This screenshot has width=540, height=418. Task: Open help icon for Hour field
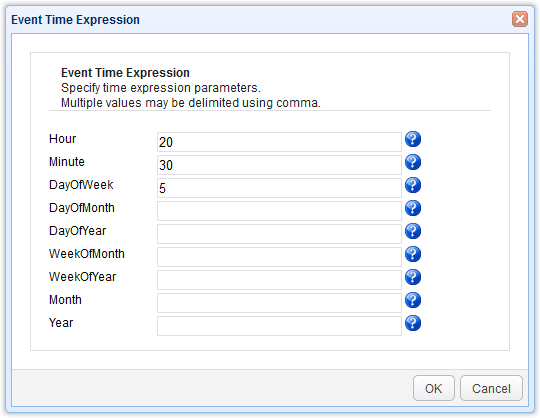coord(413,139)
